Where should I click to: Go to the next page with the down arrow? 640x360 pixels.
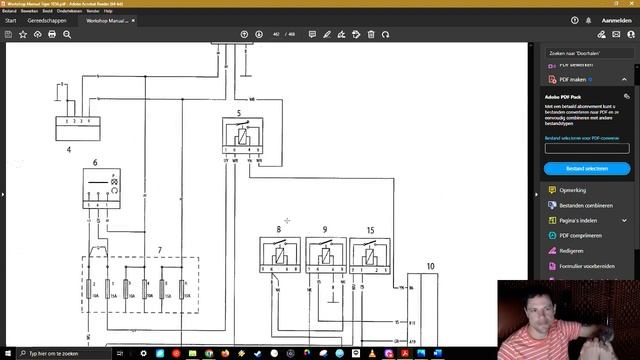pos(259,34)
